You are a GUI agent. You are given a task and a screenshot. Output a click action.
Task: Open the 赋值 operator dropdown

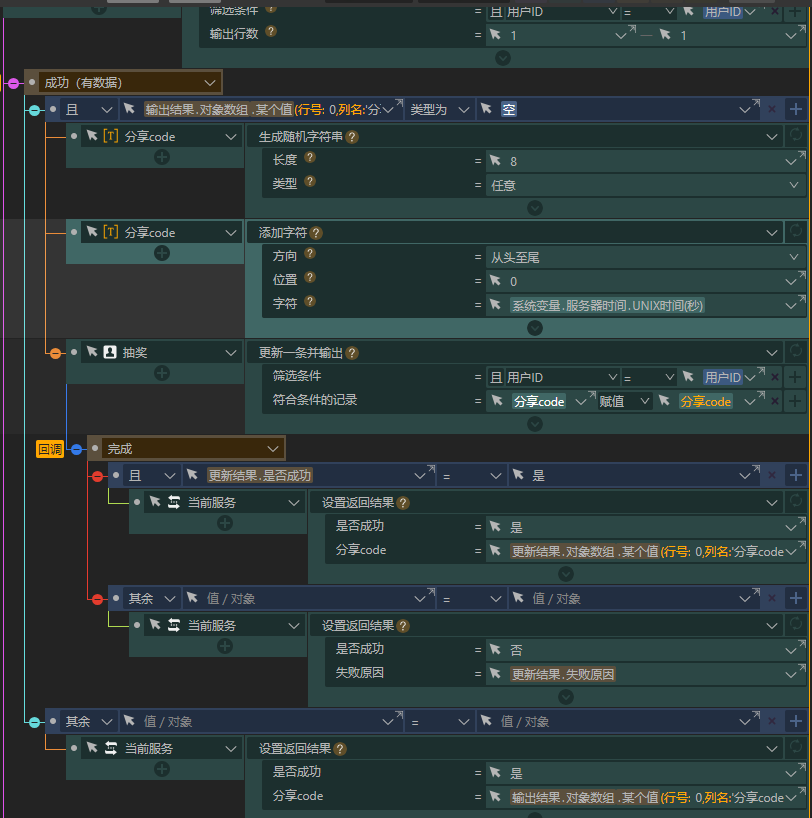pos(625,401)
